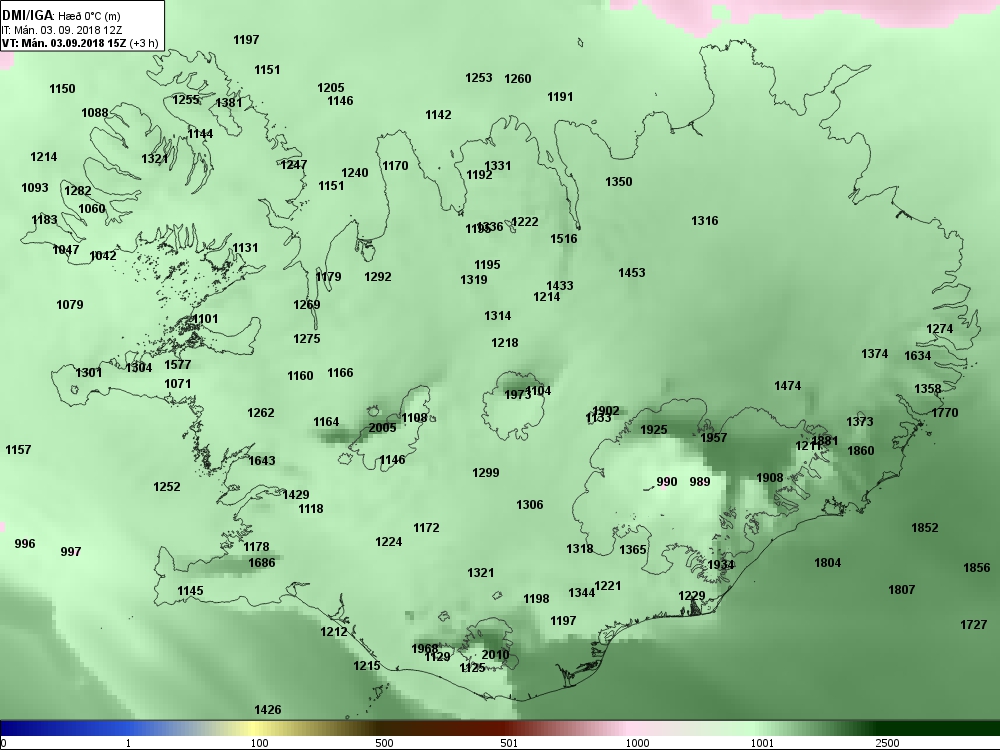Click the 1934 value near the southeast coast
1000x750 pixels.
pos(721,564)
